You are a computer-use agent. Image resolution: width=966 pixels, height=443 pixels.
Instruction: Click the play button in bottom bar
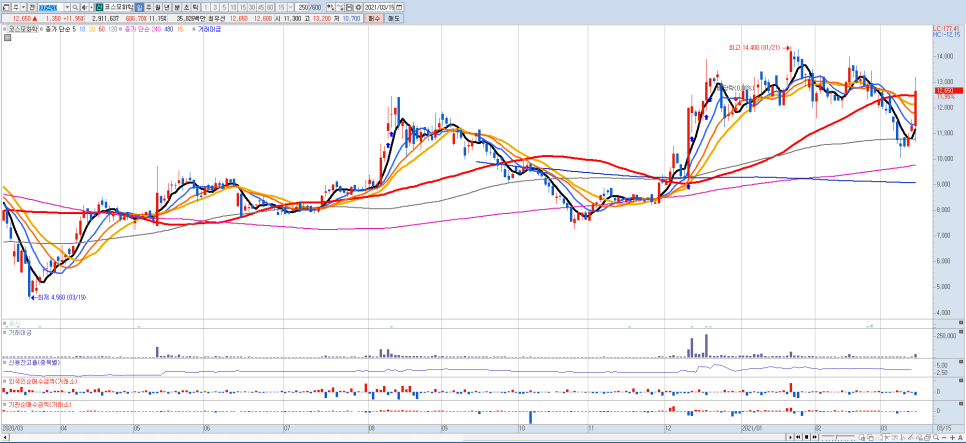(790, 437)
